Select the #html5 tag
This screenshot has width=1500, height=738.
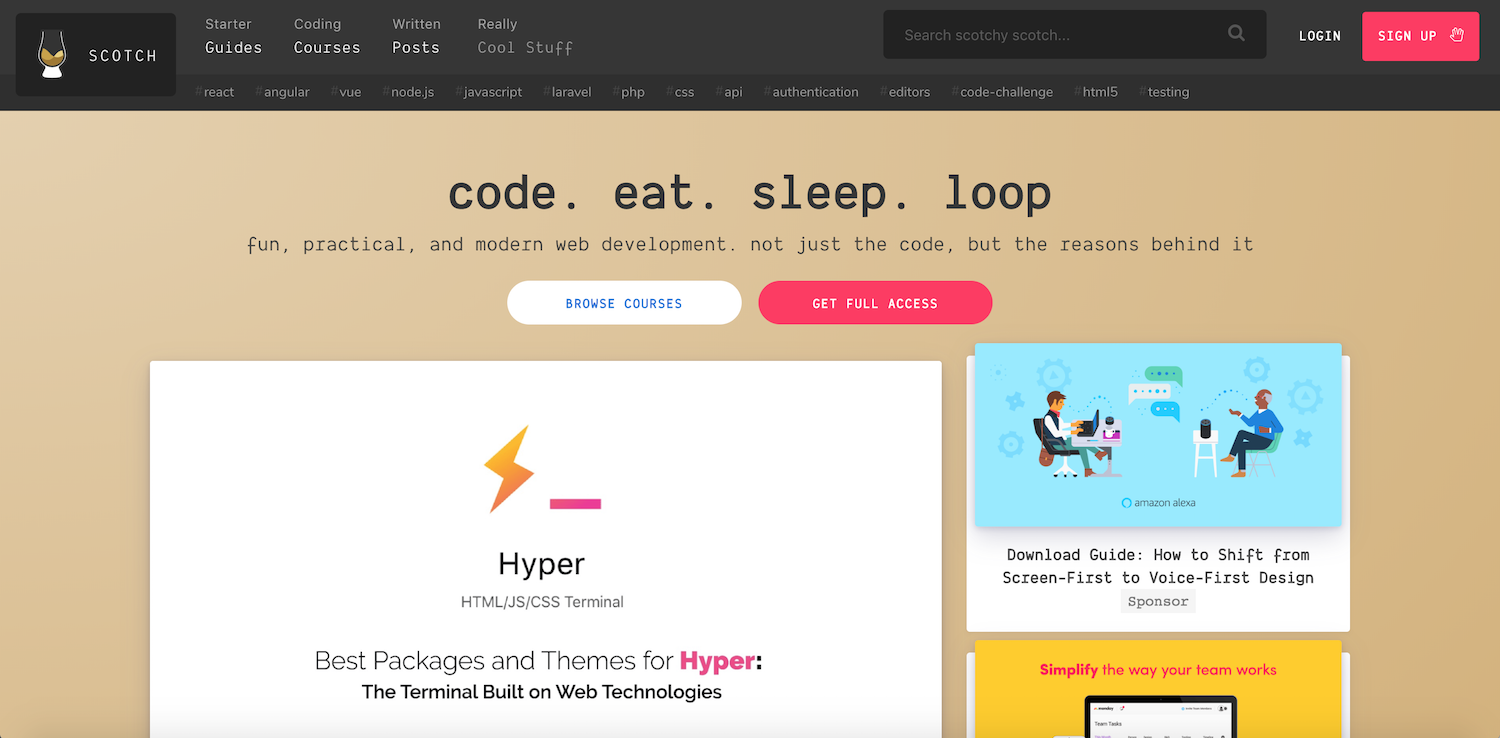1096,92
